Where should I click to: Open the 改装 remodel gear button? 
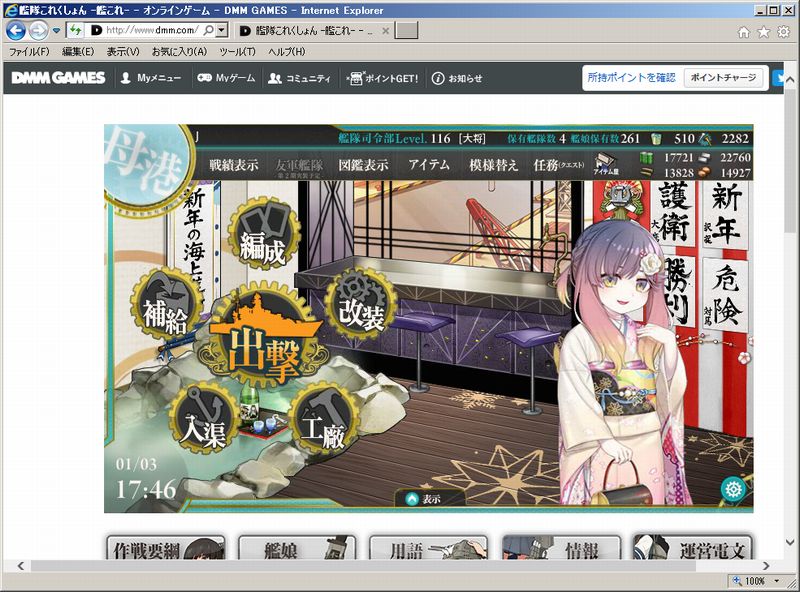click(x=361, y=304)
